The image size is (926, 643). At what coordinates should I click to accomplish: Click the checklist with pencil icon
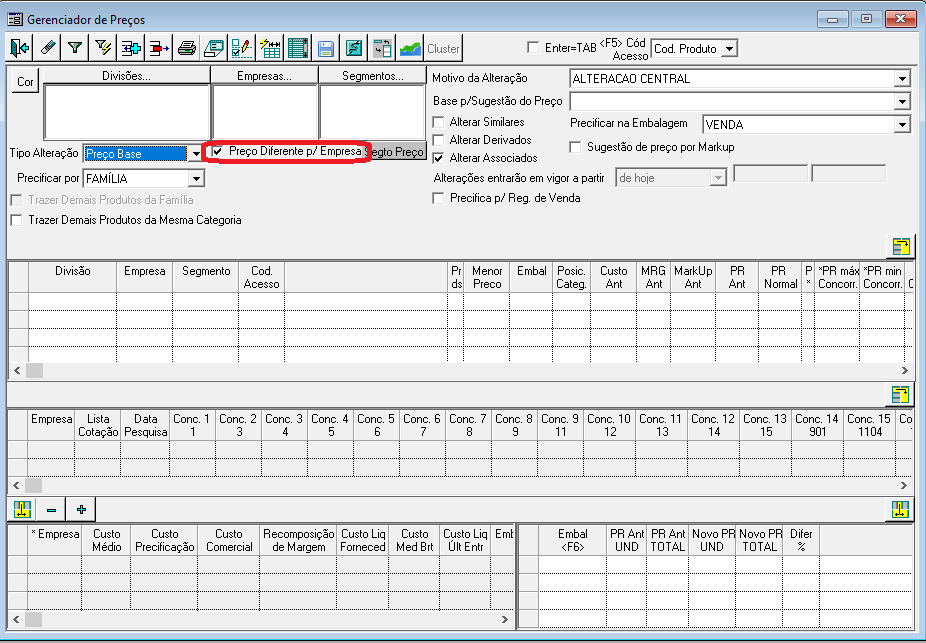[242, 48]
